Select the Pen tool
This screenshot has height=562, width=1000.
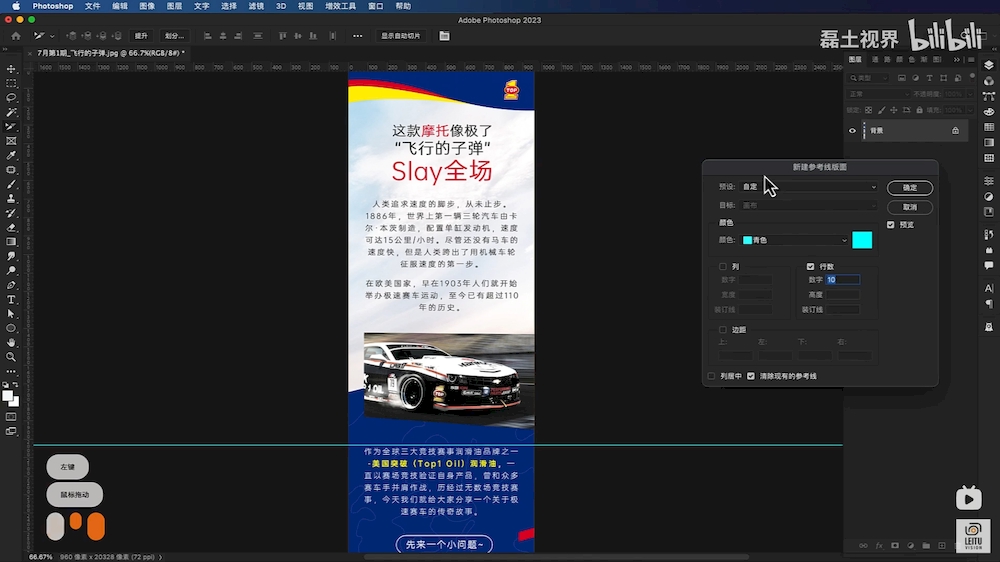point(11,285)
